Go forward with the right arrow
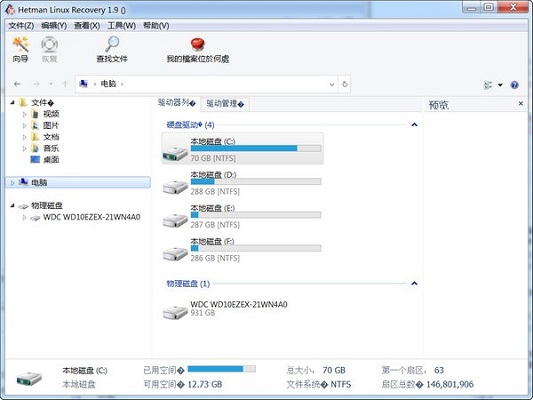Viewport: 533px width, 400px height. [x=36, y=84]
